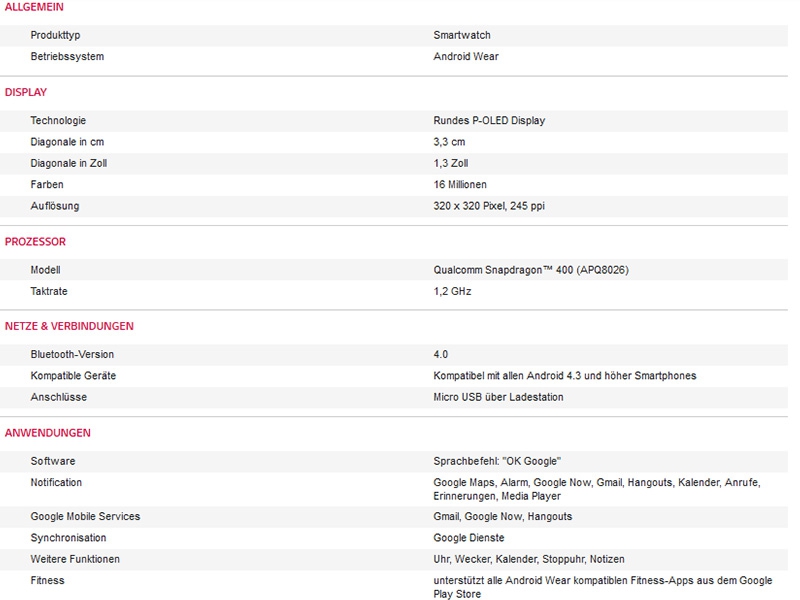
Task: Select the Android Wear value text
Action: 466,57
